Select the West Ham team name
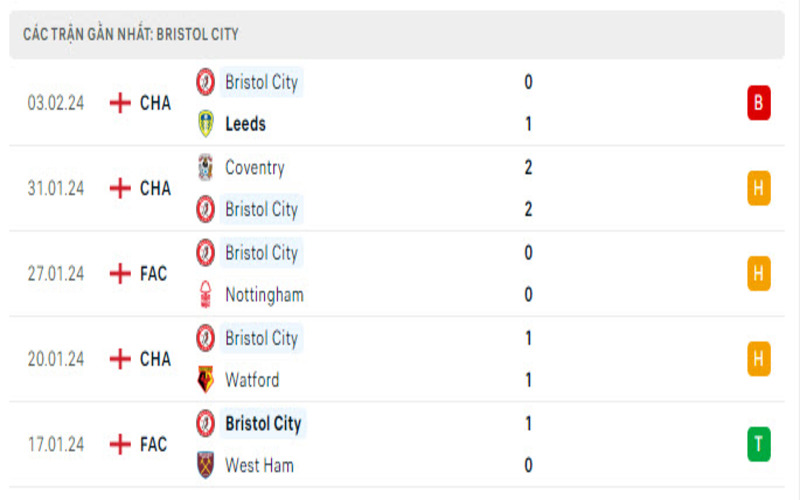This screenshot has height=500, width=800. coord(260,465)
